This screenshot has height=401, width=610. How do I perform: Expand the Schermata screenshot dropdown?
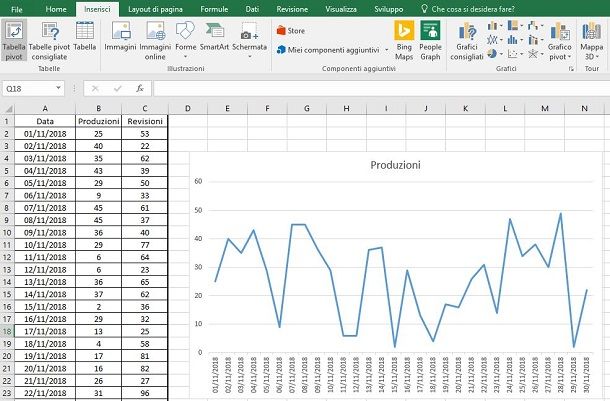click(249, 57)
